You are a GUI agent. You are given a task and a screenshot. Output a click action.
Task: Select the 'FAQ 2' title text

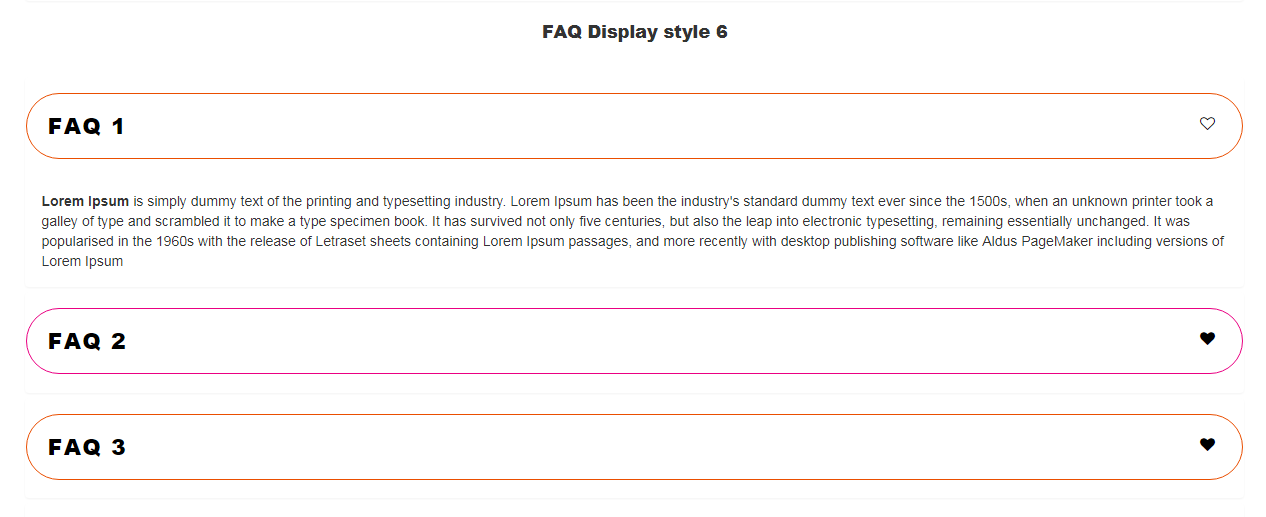[x=88, y=341]
